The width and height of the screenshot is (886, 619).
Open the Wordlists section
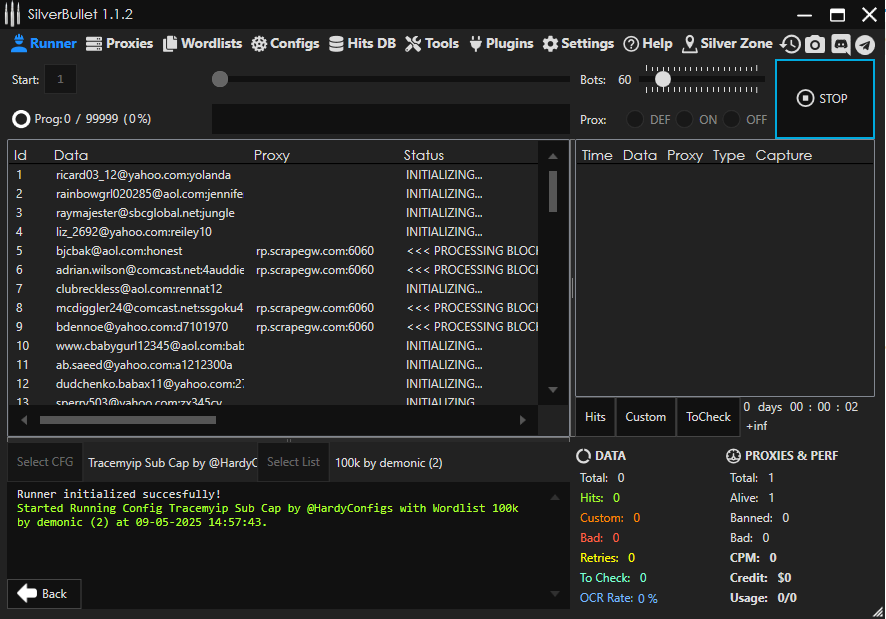[203, 43]
